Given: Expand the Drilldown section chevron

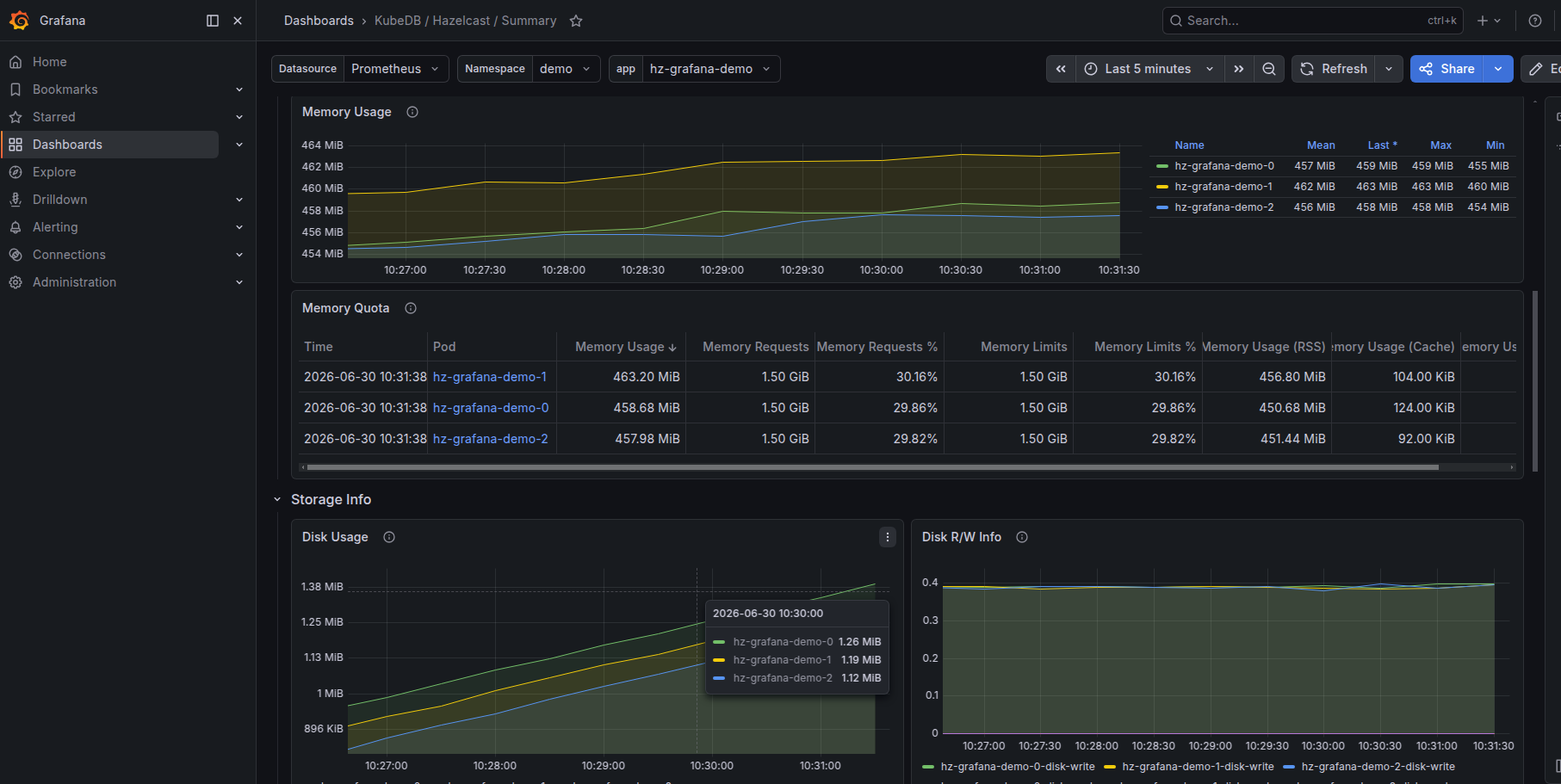Looking at the screenshot, I should [239, 200].
